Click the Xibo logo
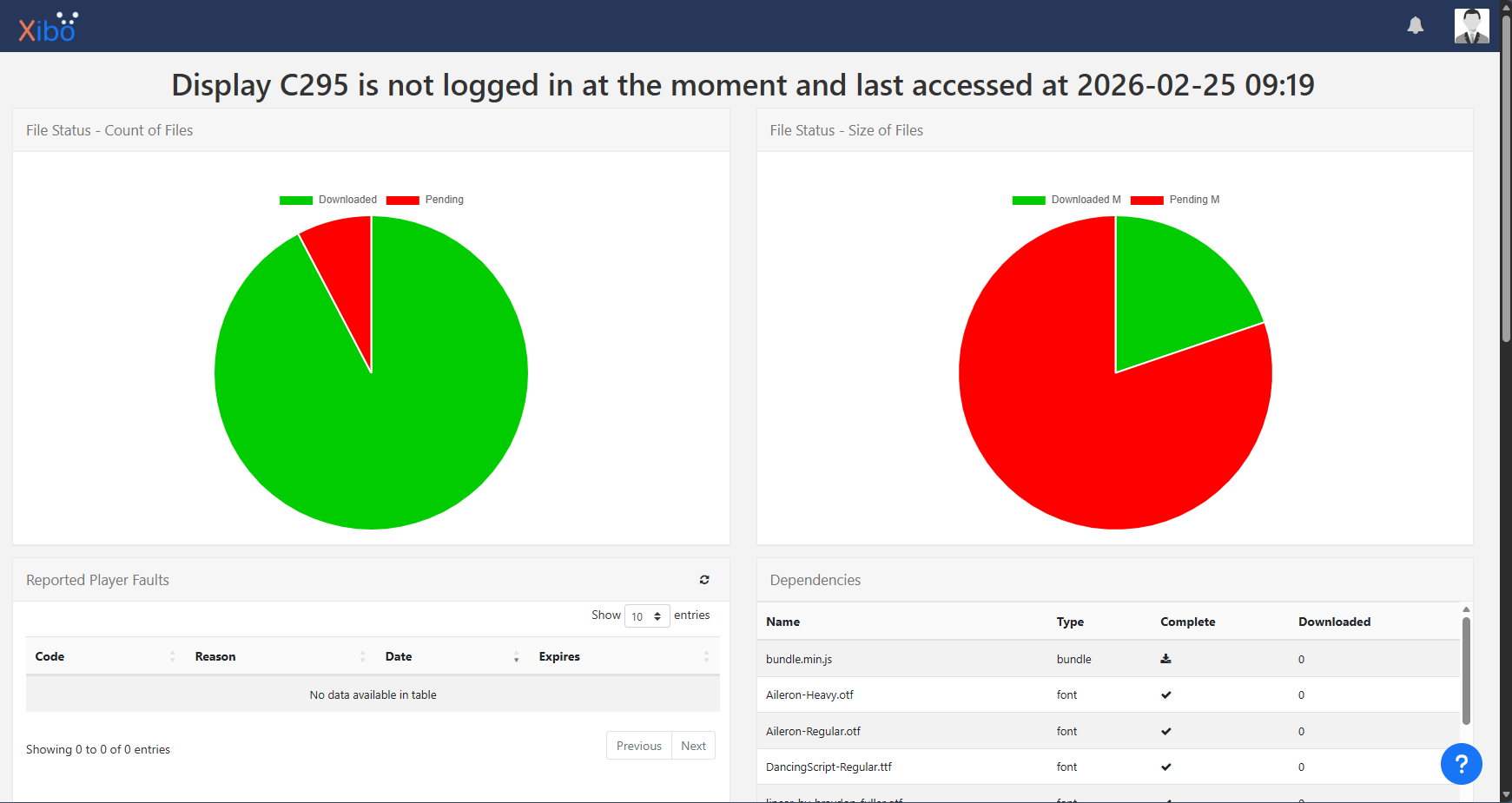Viewport: 1512px width, 803px height. pyautogui.click(x=48, y=28)
